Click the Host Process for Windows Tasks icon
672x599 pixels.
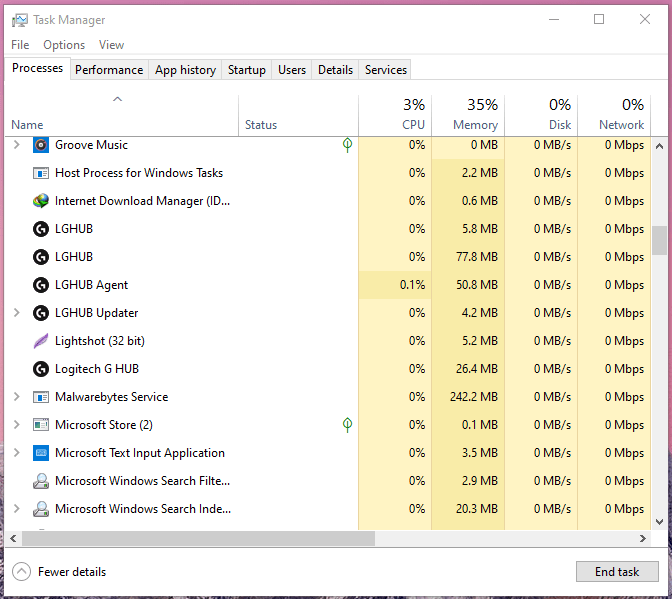pos(41,173)
